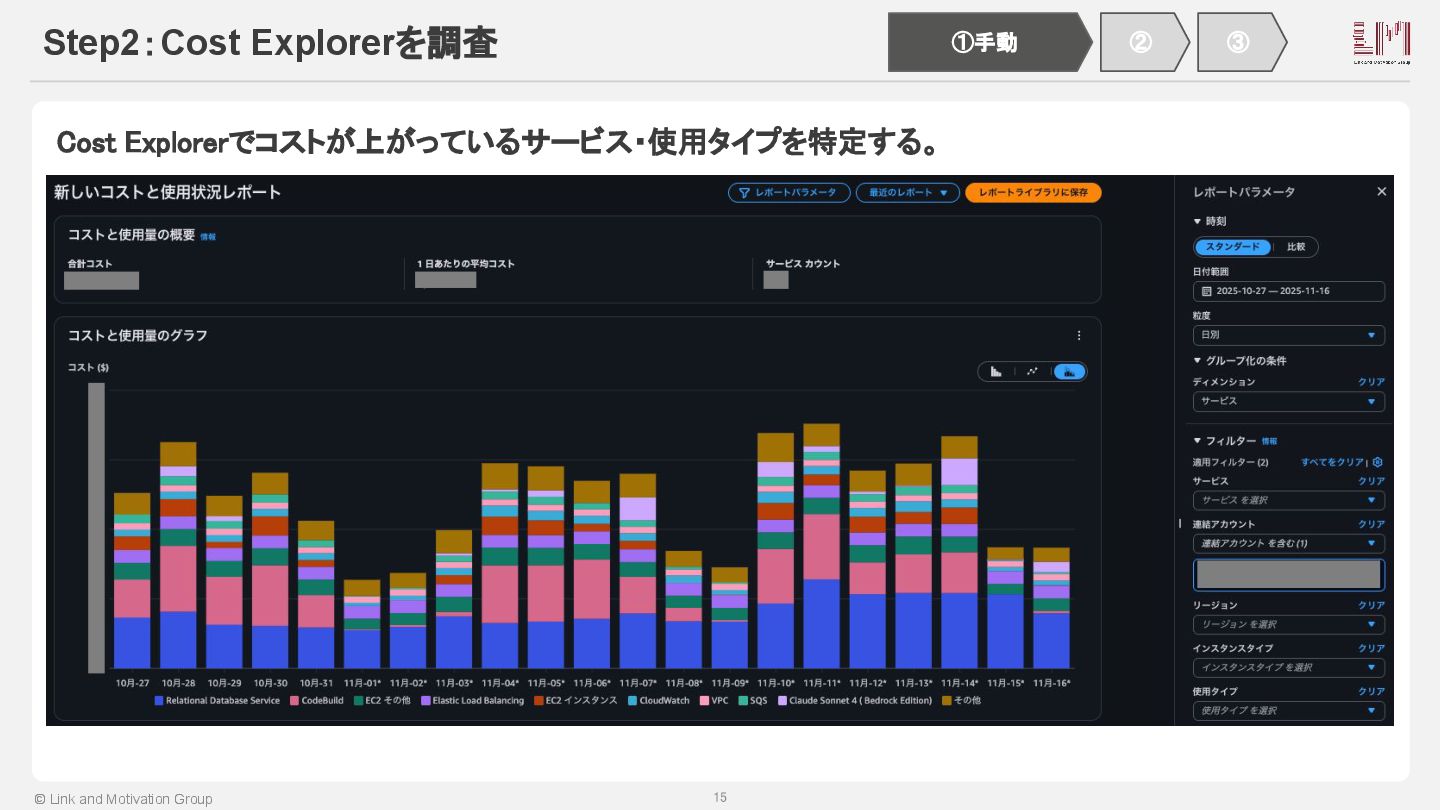Click レポートライブラリに保存 button
This screenshot has height=810, width=1440.
coord(1033,193)
